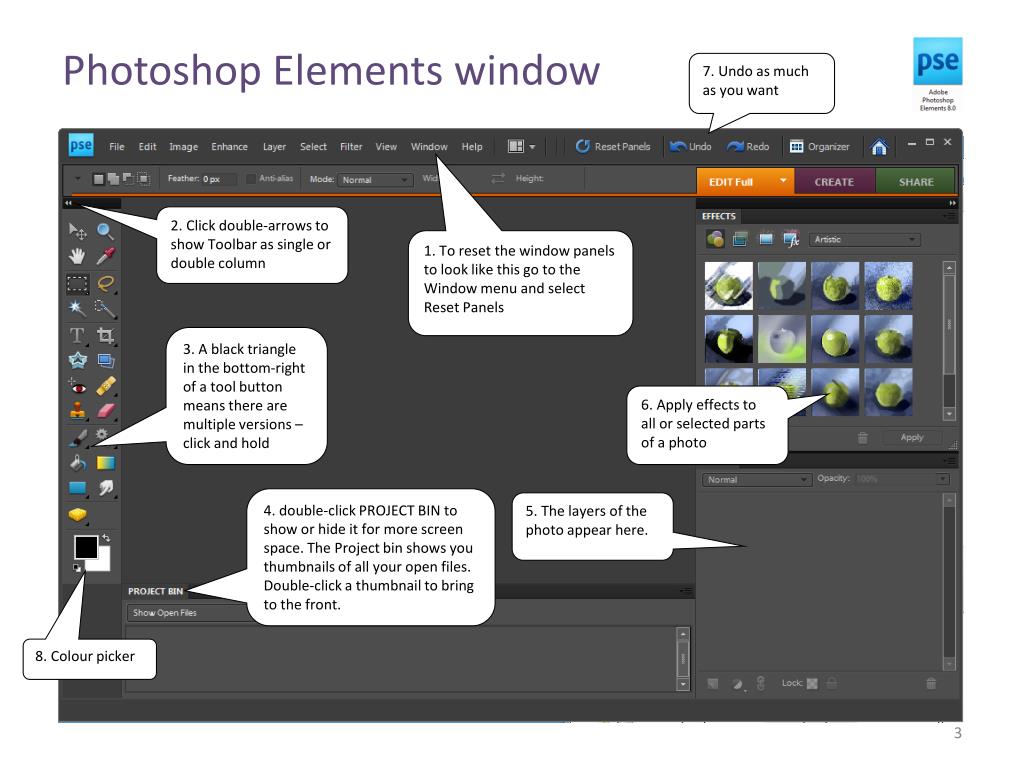Open the layer blend mode Normal dropdown
Screen dimensions: 1024x768
[x=756, y=479]
